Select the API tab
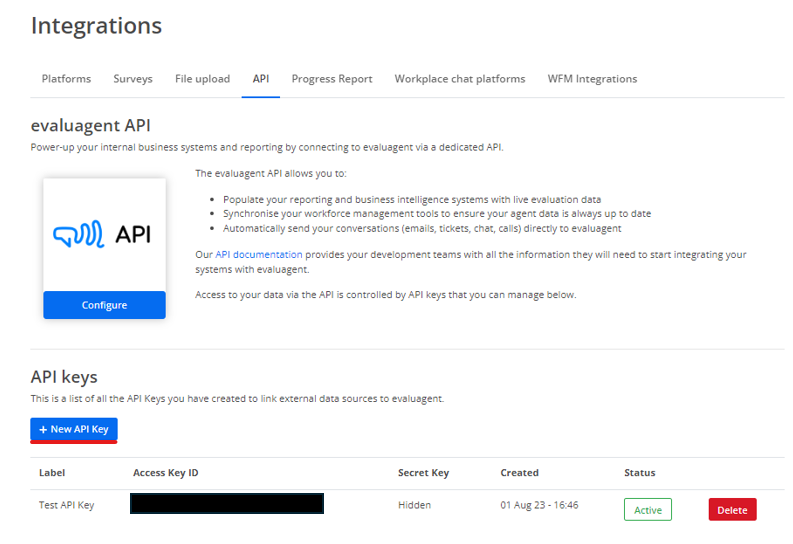Screen dimensions: 793x544 coord(261,79)
